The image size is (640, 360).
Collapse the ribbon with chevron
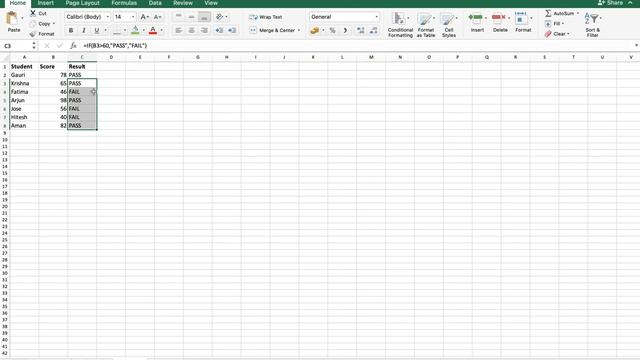[x=630, y=3]
